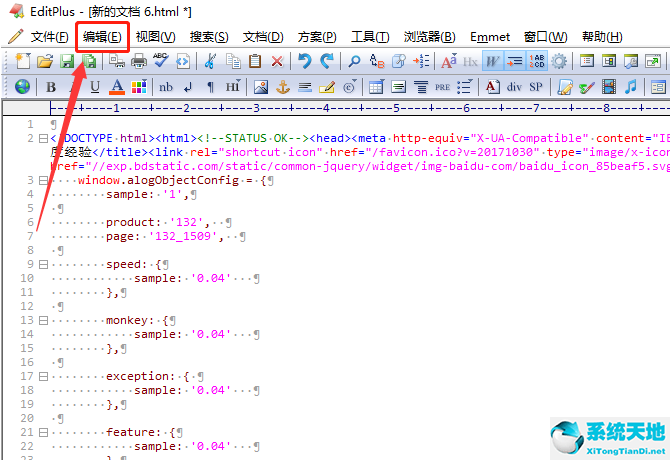Toggle Word Wrap with the W button
Image resolution: width=670 pixels, height=460 pixels.
(492, 62)
